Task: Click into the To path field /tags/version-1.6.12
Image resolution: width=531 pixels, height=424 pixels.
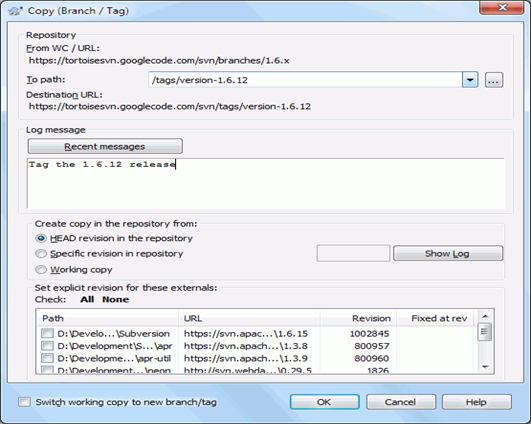Action: tap(305, 80)
